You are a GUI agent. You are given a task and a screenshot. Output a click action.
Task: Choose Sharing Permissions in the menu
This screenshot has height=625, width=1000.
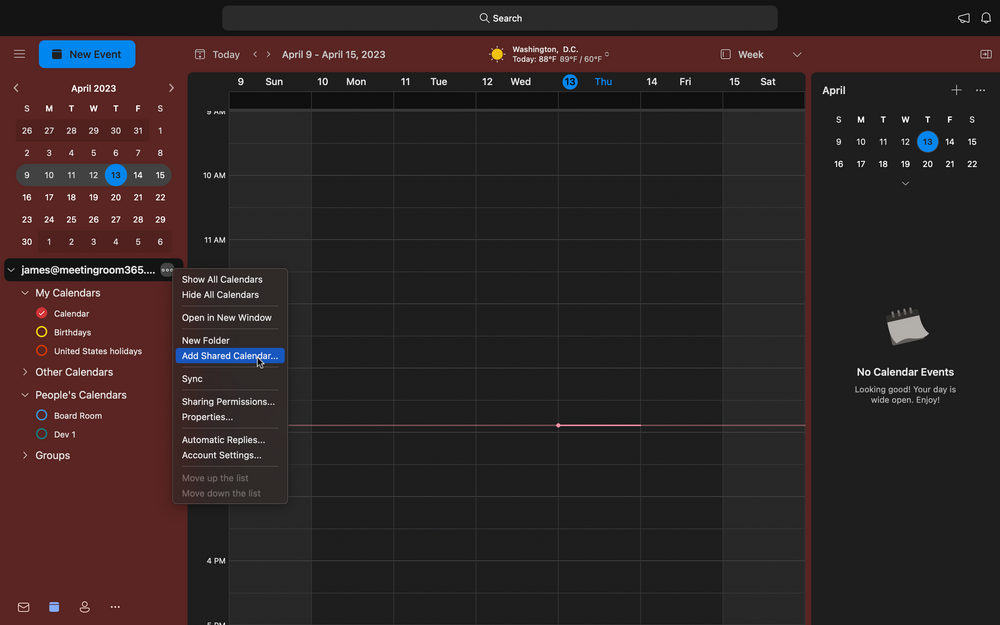228,402
